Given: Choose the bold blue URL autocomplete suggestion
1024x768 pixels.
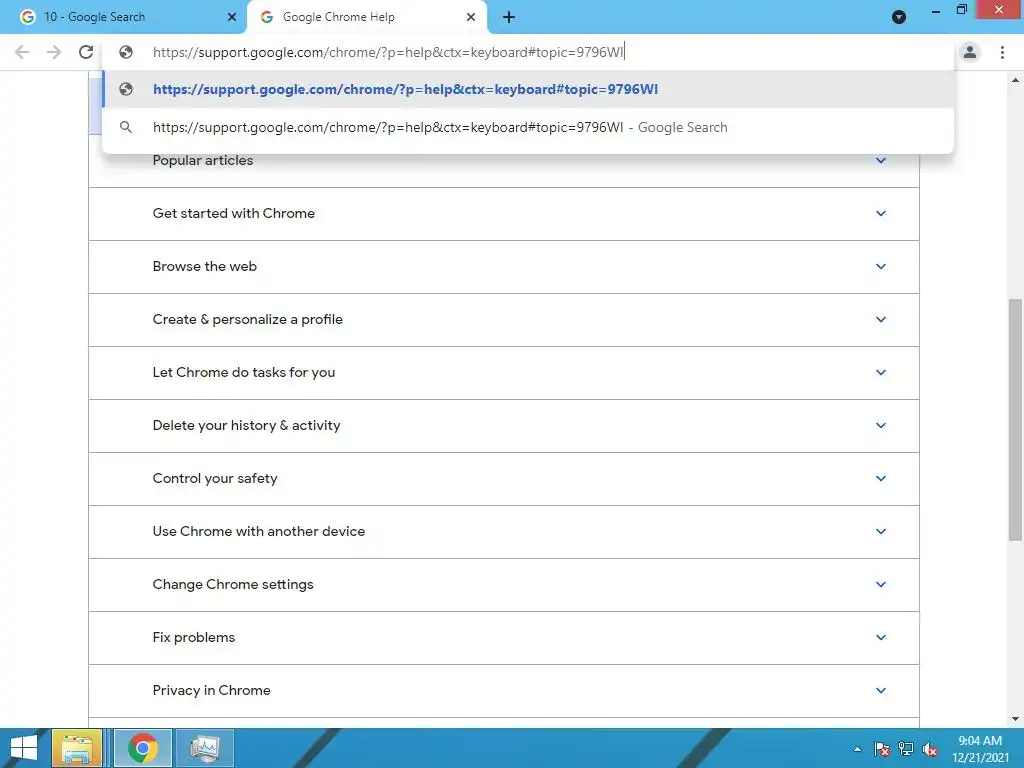Looking at the screenshot, I should (x=528, y=89).
